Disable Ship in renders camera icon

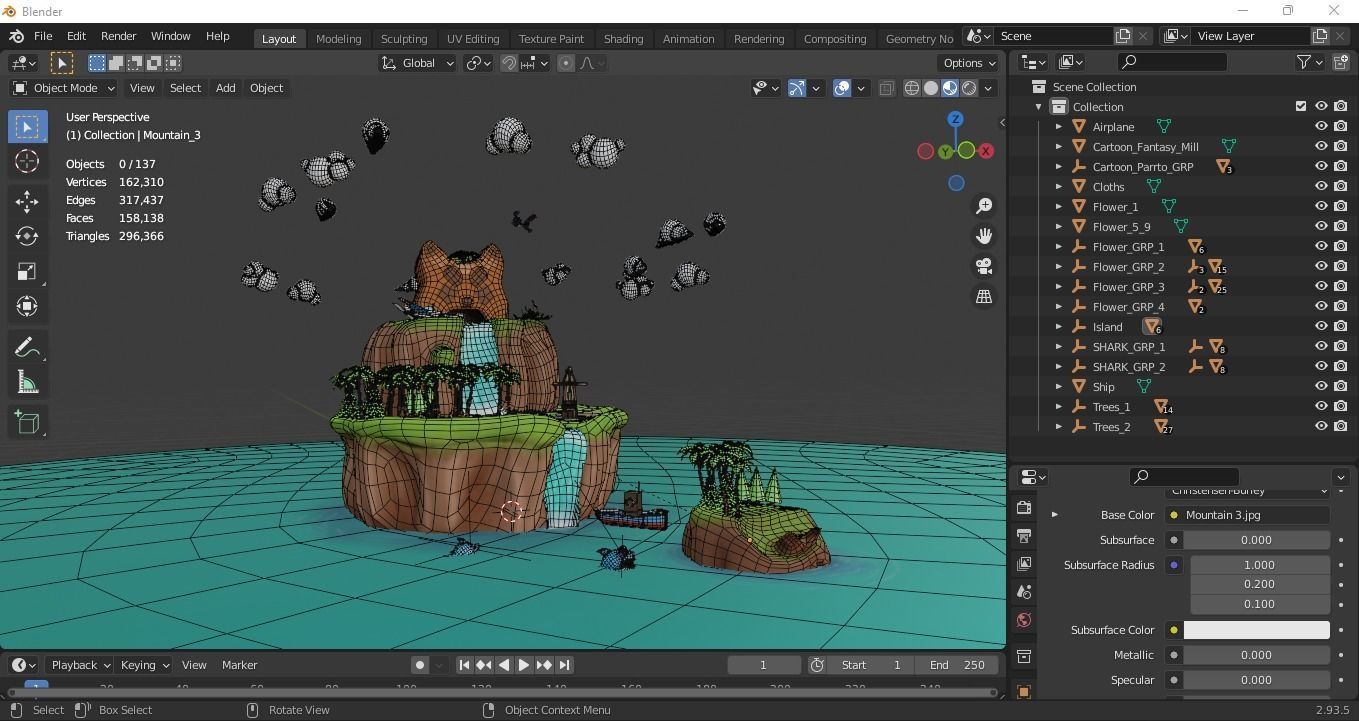point(1341,386)
